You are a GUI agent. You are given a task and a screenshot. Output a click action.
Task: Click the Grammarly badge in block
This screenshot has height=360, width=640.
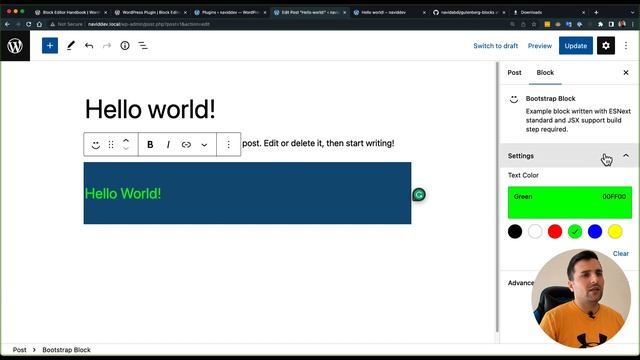419,195
